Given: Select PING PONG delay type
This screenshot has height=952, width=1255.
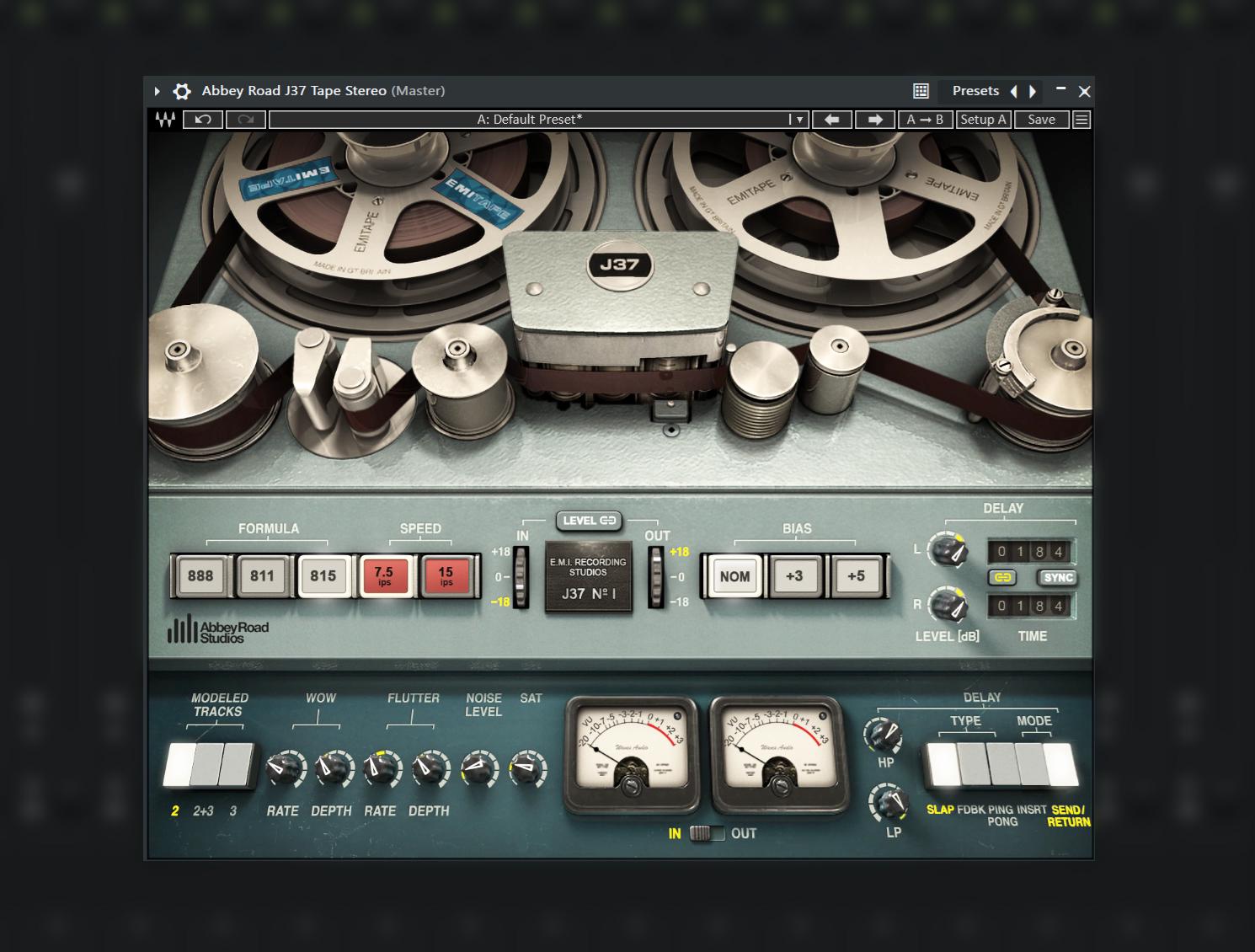Looking at the screenshot, I should [1001, 764].
